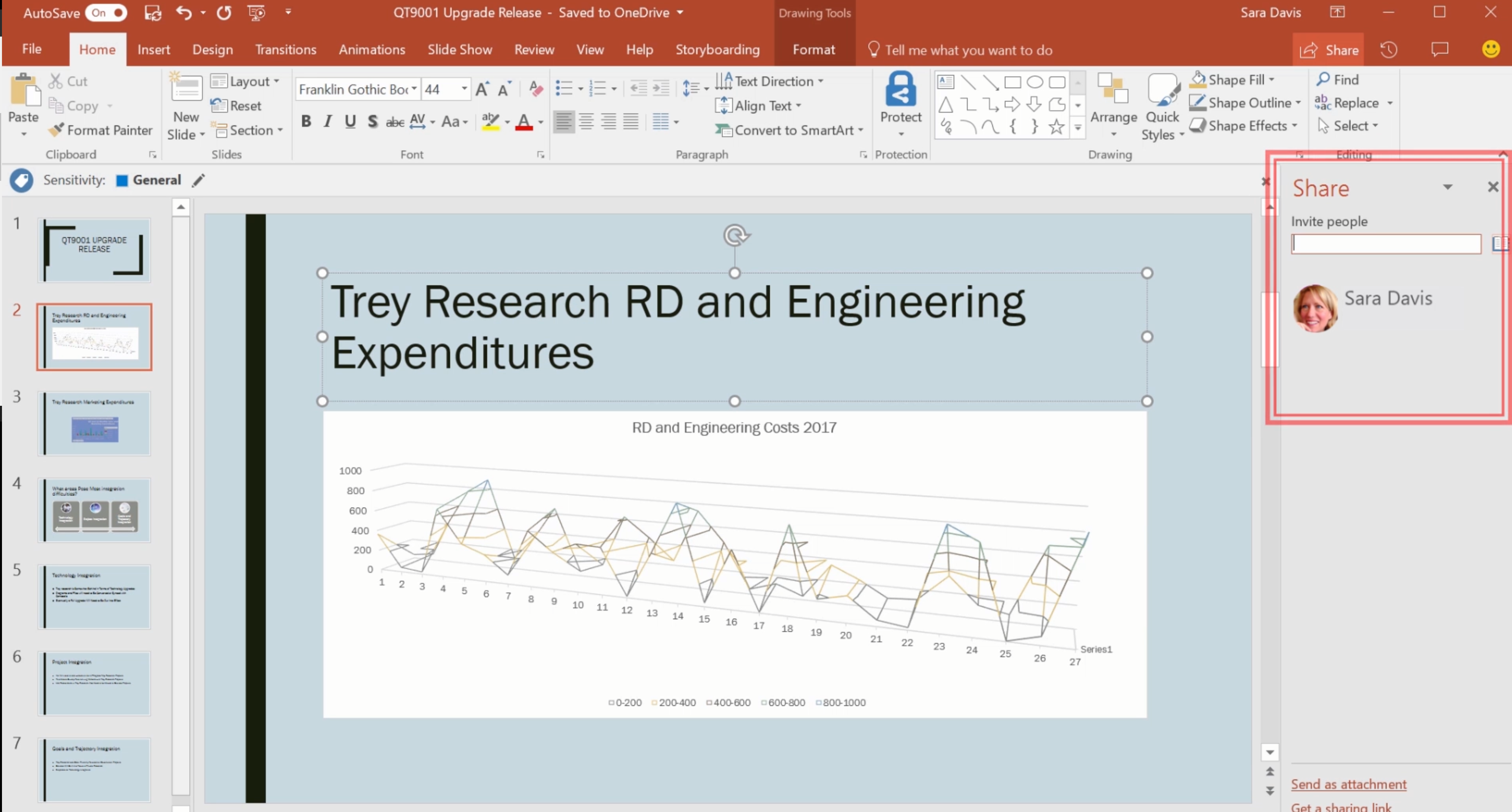The image size is (1512, 812).
Task: Open the Share pane options arrow
Action: [1447, 187]
